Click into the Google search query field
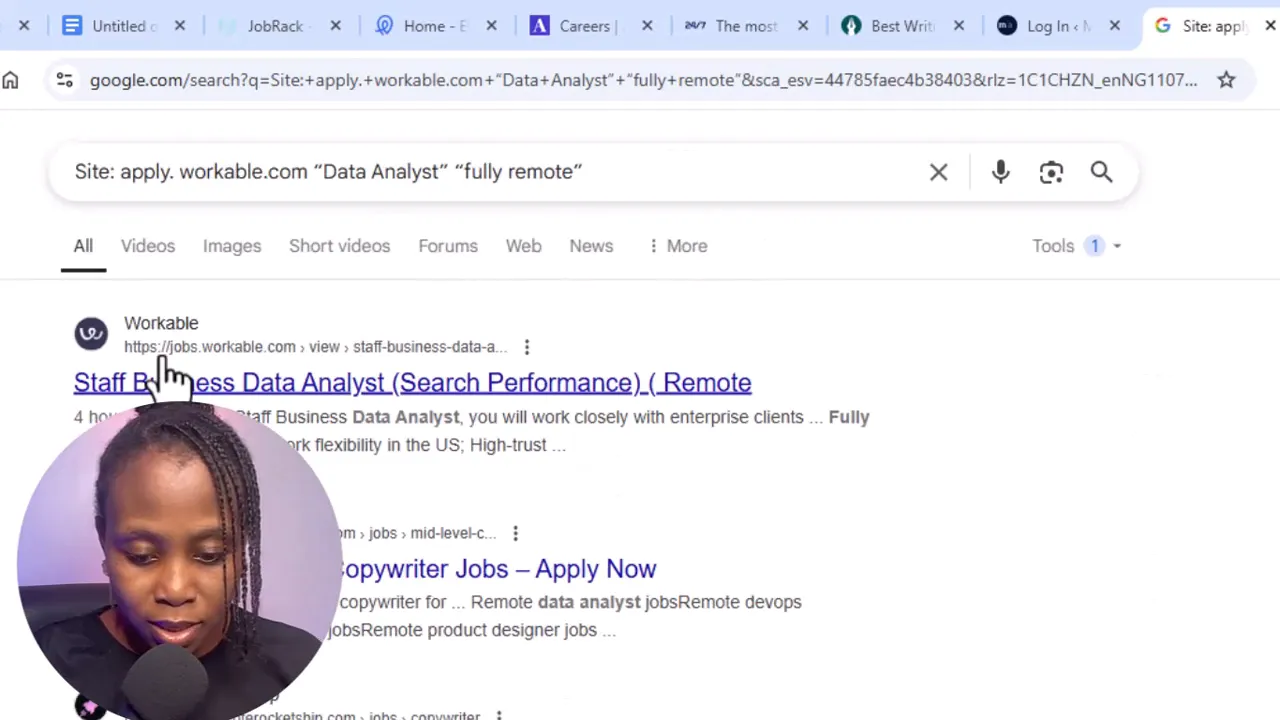The width and height of the screenshot is (1280, 720). click(480, 172)
